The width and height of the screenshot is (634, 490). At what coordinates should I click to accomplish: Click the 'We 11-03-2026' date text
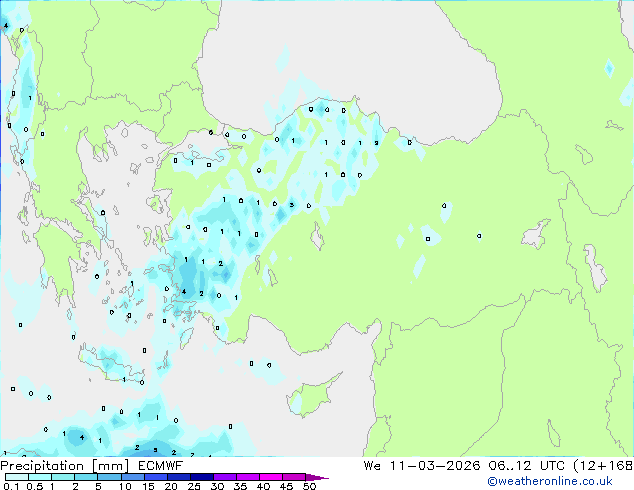[422, 466]
